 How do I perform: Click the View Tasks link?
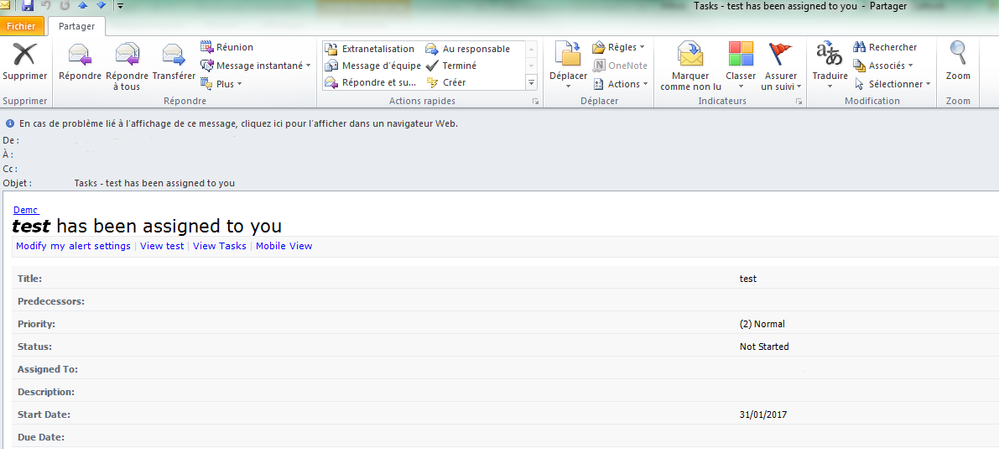click(220, 246)
